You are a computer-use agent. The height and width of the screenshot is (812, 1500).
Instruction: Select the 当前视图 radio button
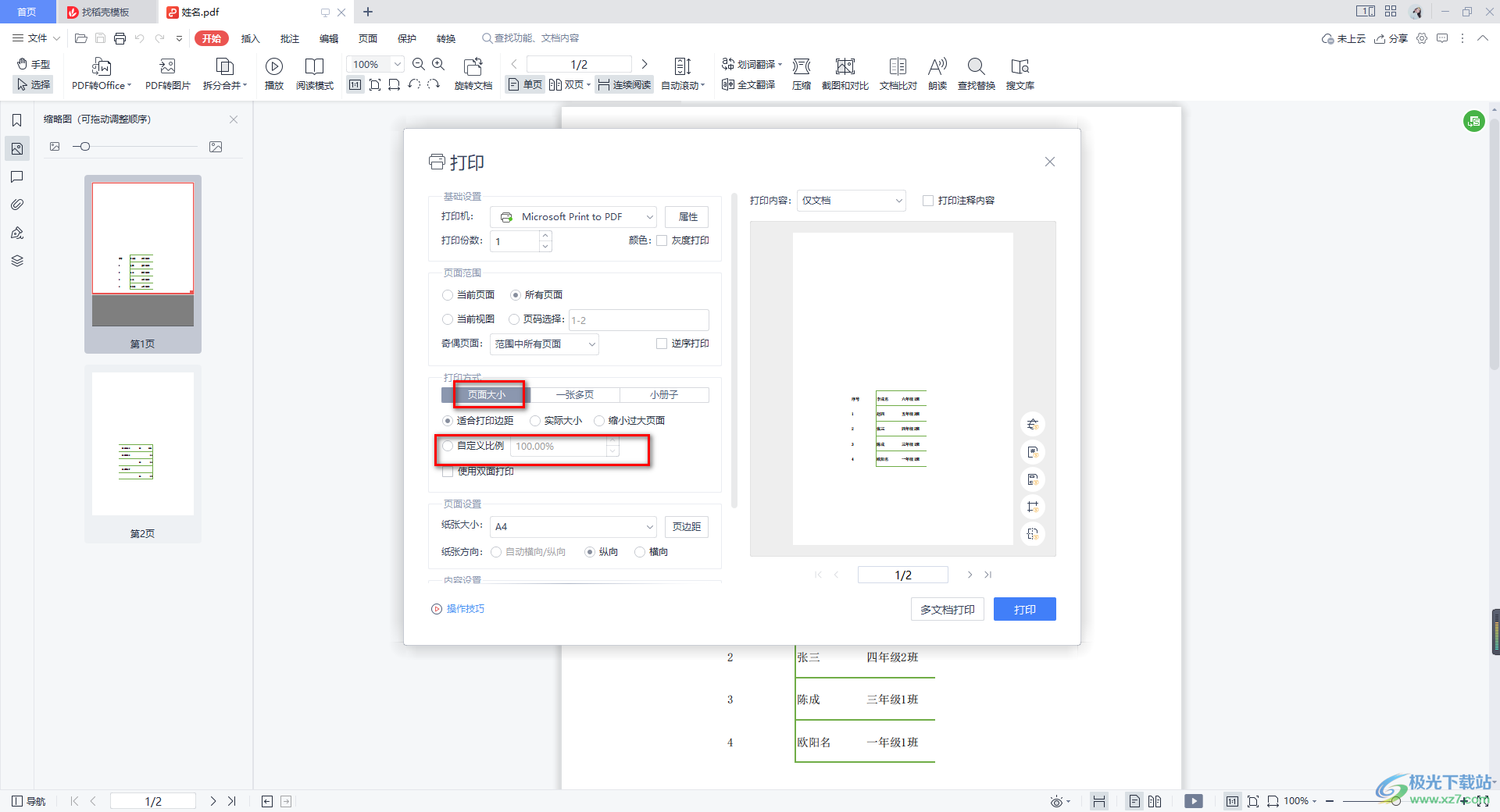[x=448, y=319]
